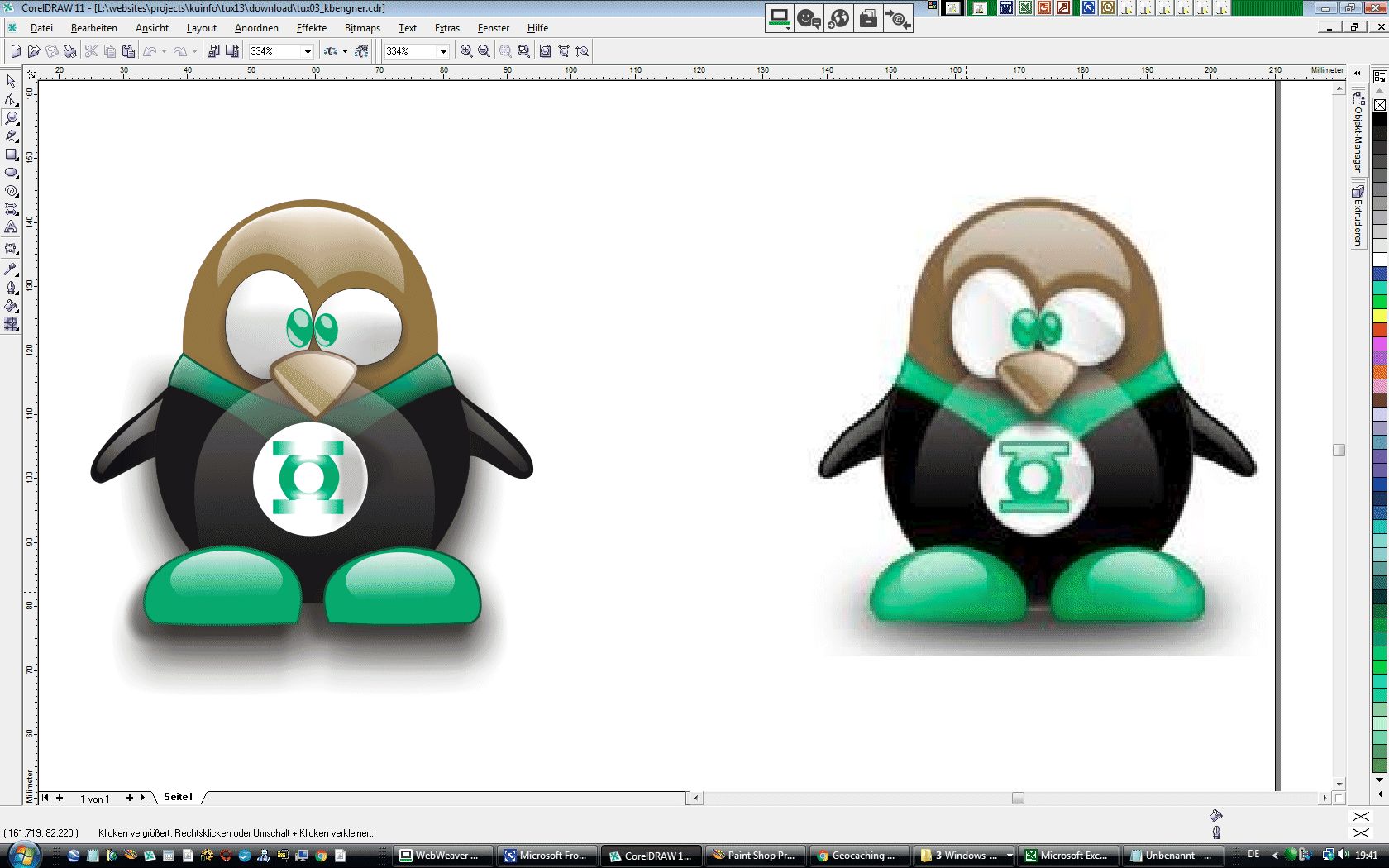The width and height of the screenshot is (1389, 868).
Task: Pick the yellow color swatch in palette
Action: point(1380,316)
